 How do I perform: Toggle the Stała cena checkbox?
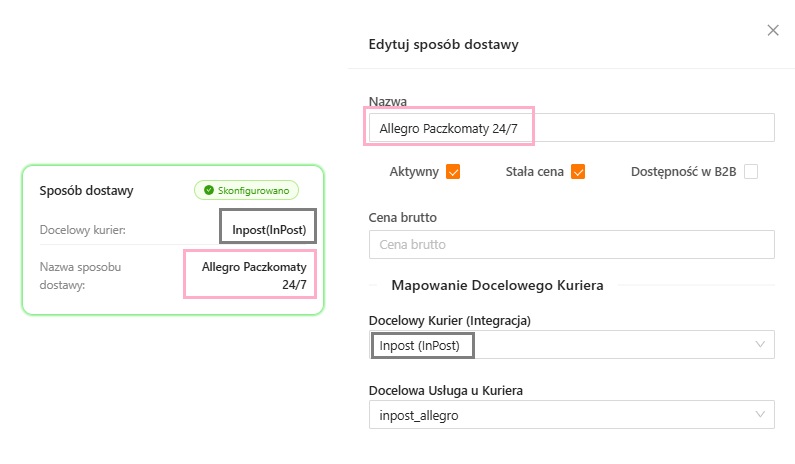pos(577,172)
